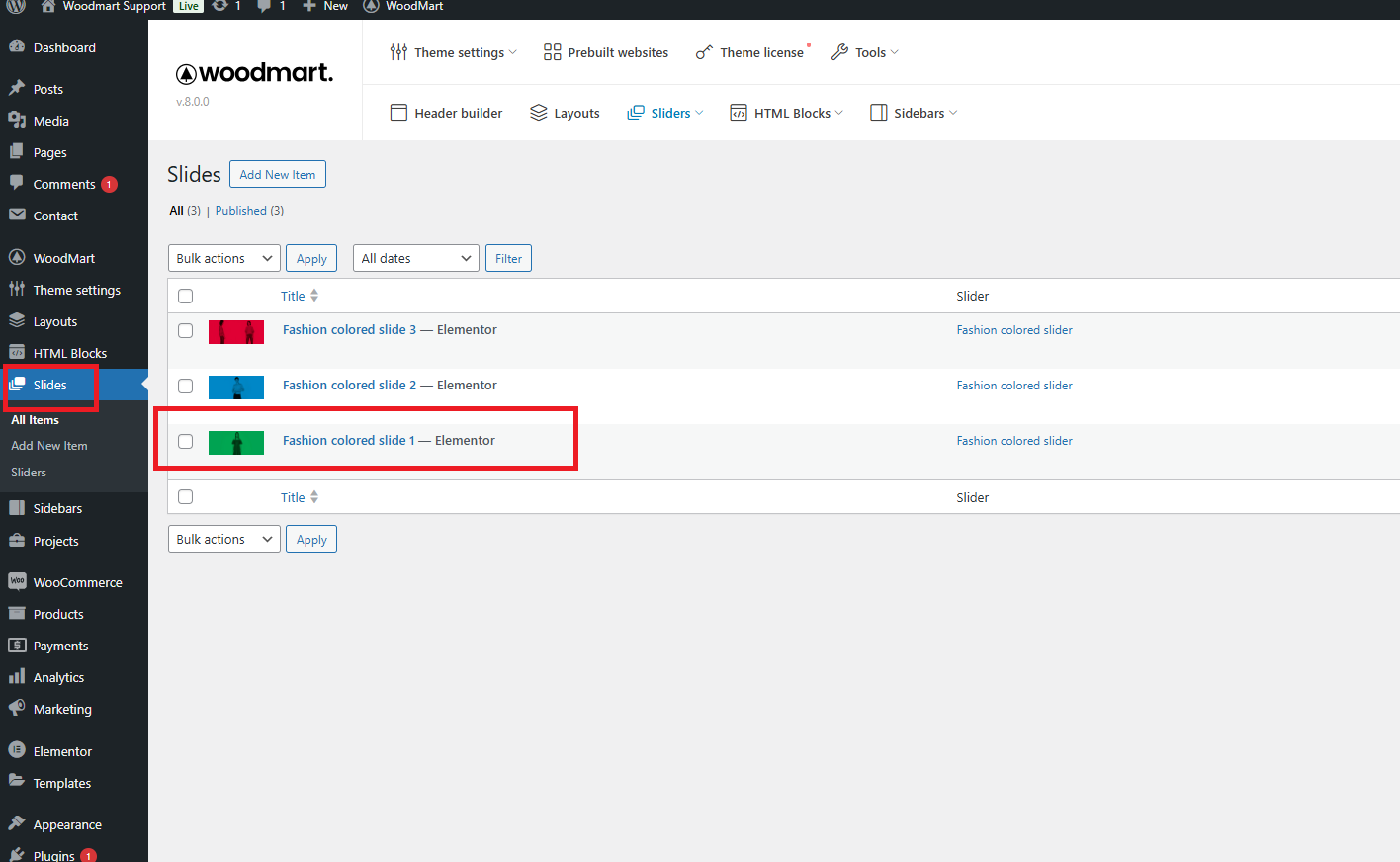The image size is (1400, 862).
Task: Sort by Title in the table header
Action: [x=300, y=296]
